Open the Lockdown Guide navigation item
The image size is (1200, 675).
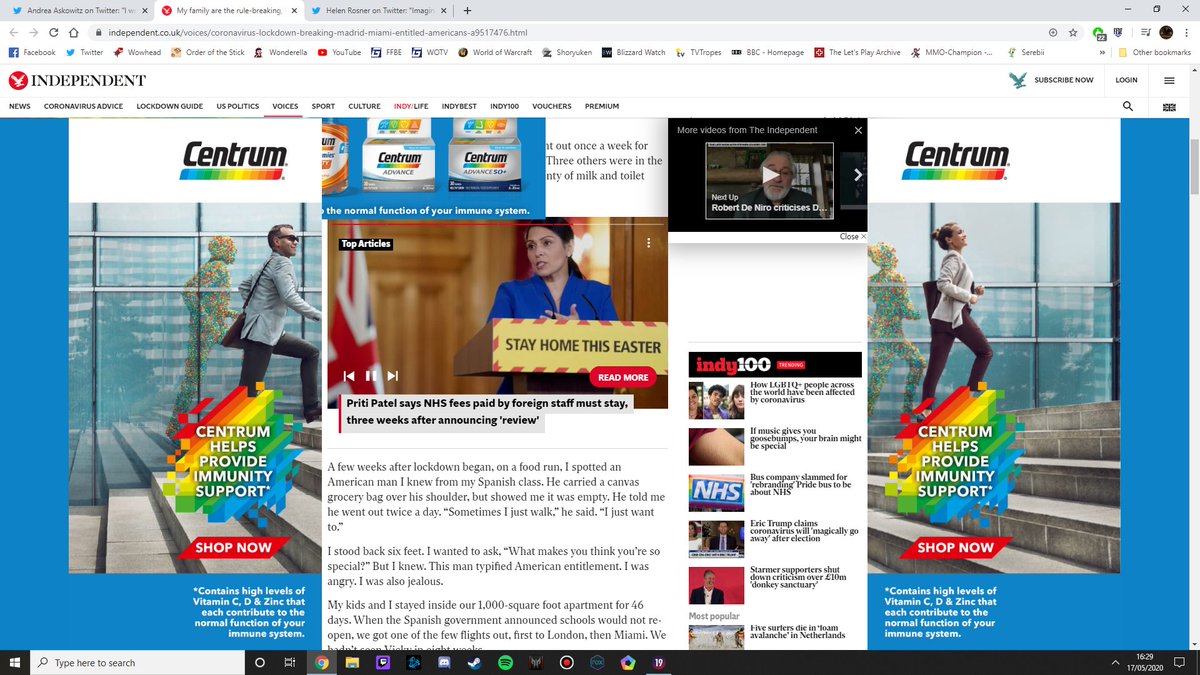tap(169, 106)
